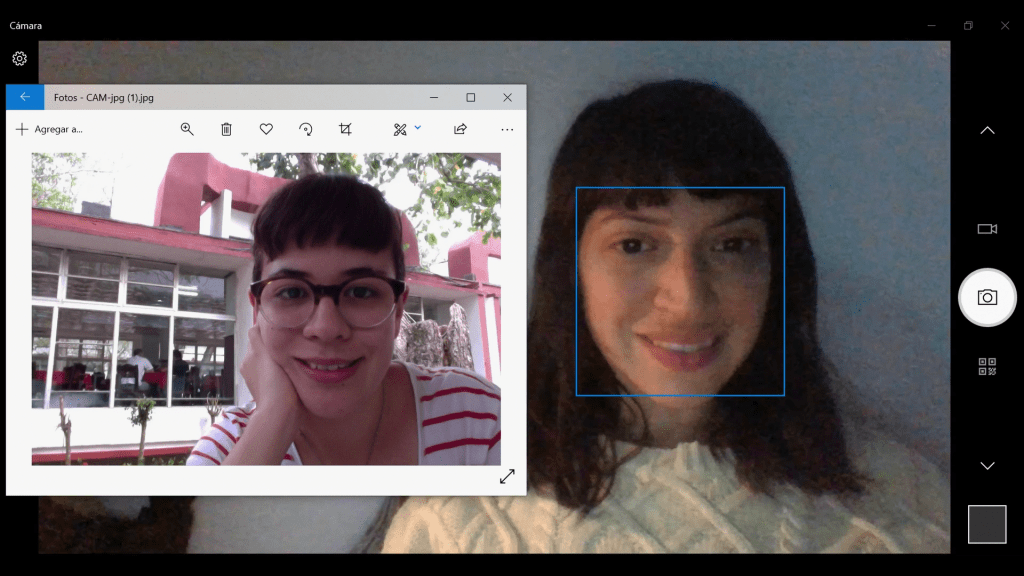
Task: Enter fullscreen view with the diagonal arrows
Action: pos(507,477)
